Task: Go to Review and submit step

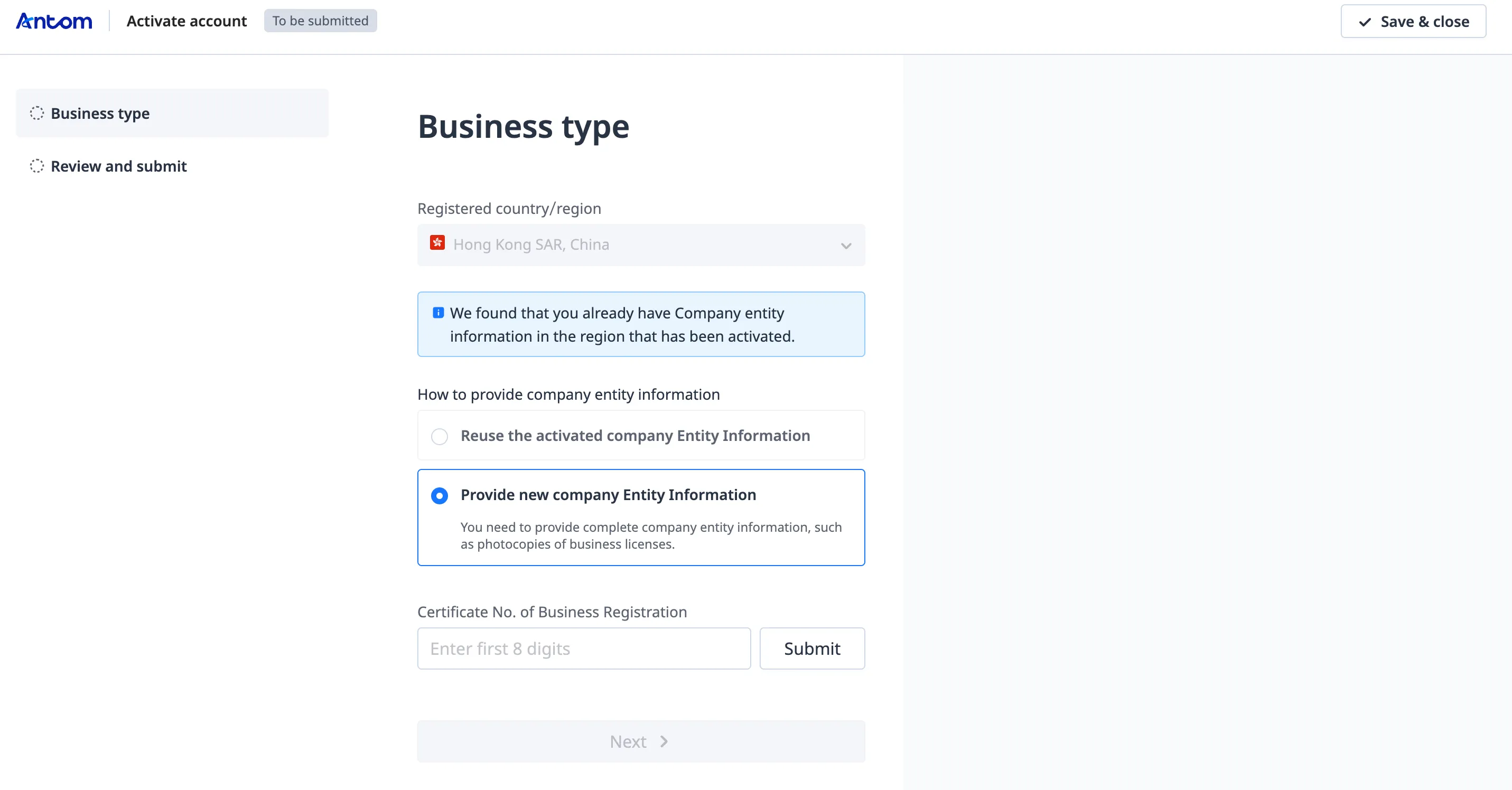Action: [x=118, y=166]
